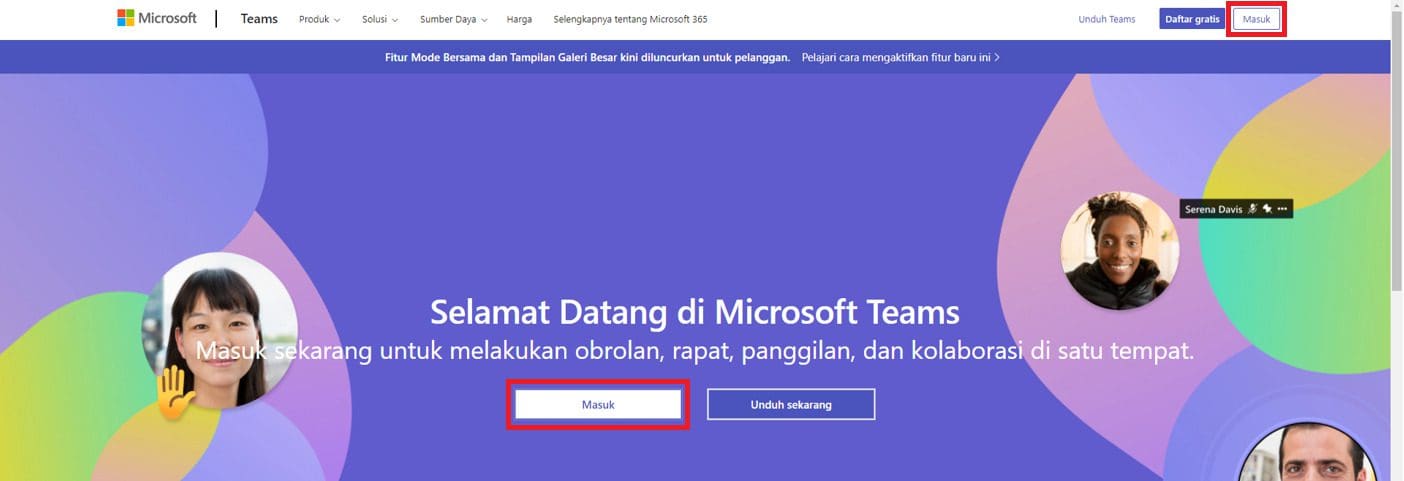Click Serena Davis's round portrait

(x=1120, y=250)
